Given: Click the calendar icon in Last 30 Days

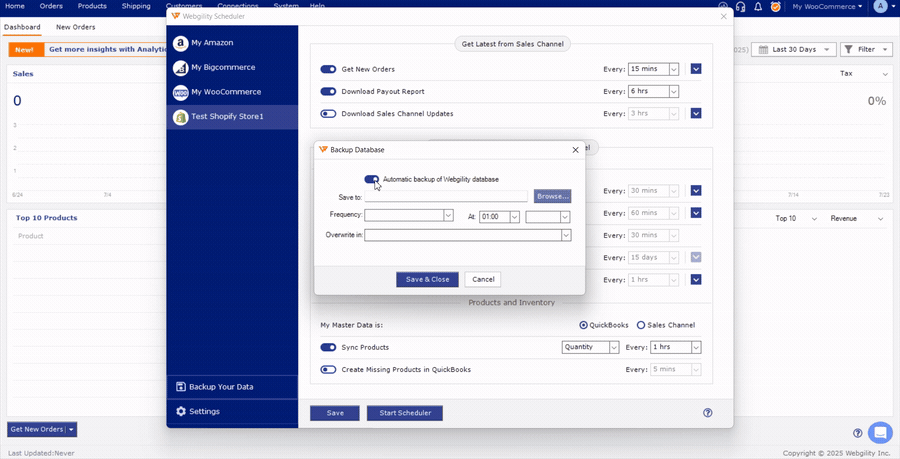Looking at the screenshot, I should click(763, 50).
